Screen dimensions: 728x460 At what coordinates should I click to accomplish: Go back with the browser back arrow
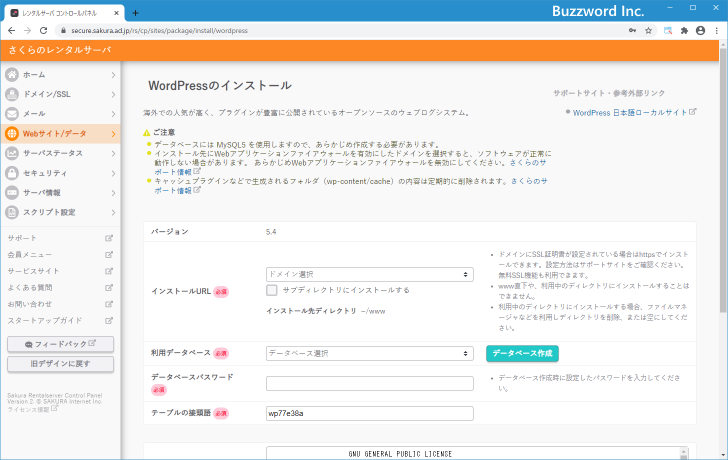pos(12,31)
